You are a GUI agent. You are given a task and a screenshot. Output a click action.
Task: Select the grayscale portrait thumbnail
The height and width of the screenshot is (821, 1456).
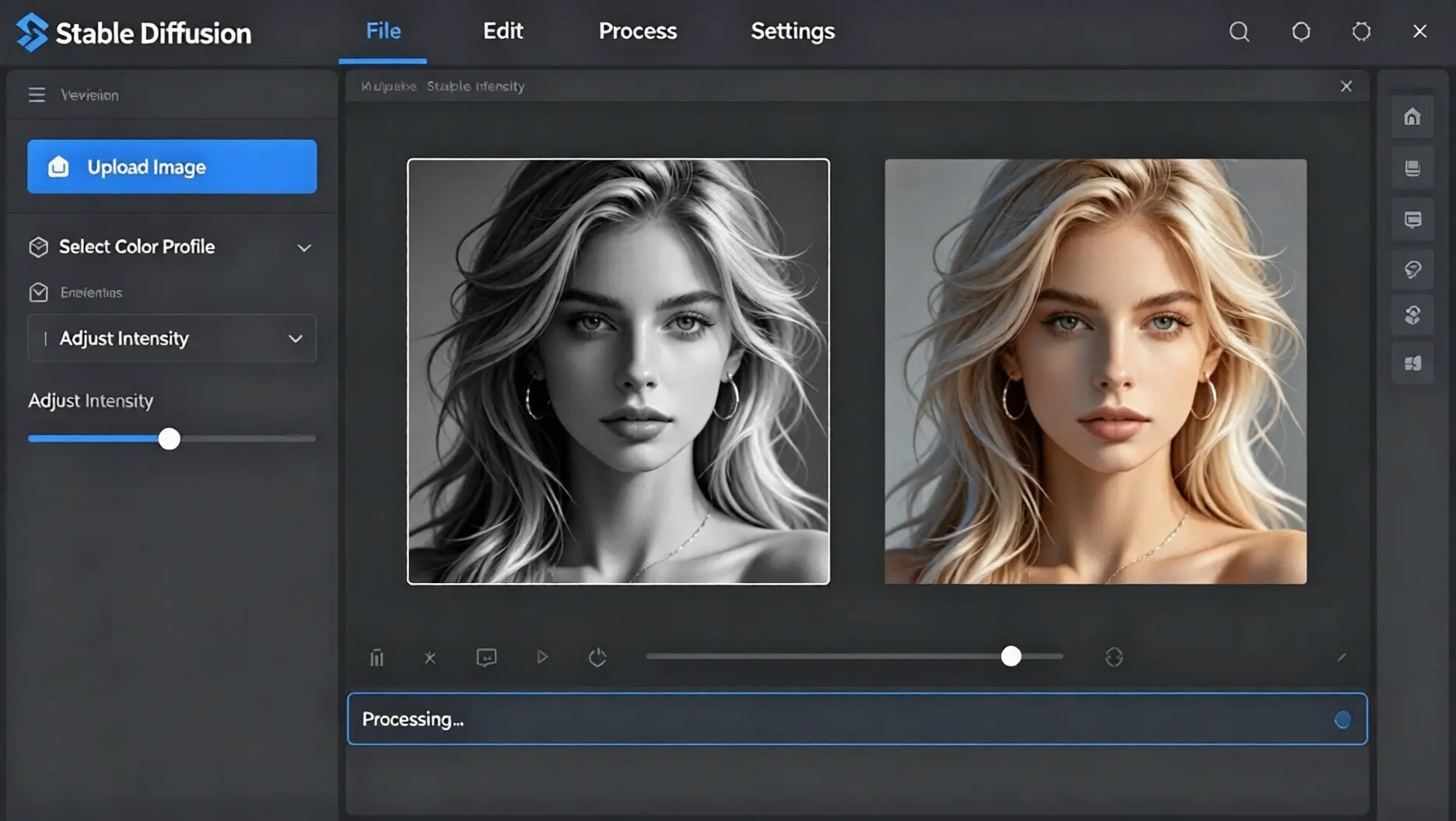(618, 371)
